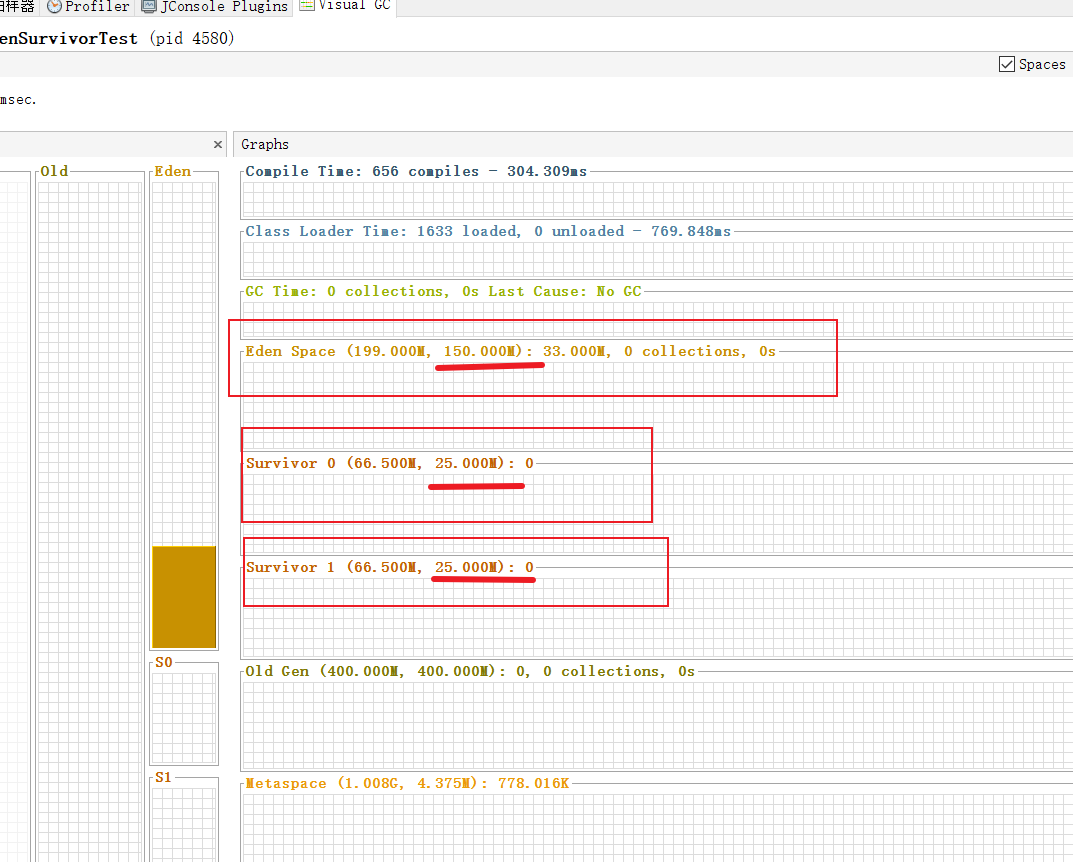1073x862 pixels.
Task: Click the Eden Space graph label
Action: 510,352
